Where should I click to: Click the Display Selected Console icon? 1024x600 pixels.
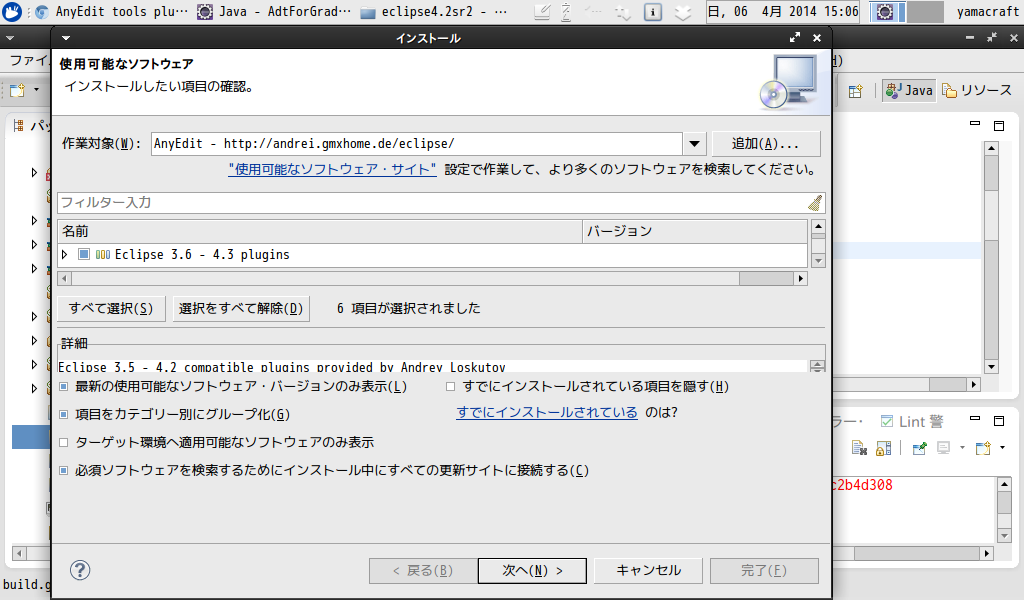coord(943,448)
